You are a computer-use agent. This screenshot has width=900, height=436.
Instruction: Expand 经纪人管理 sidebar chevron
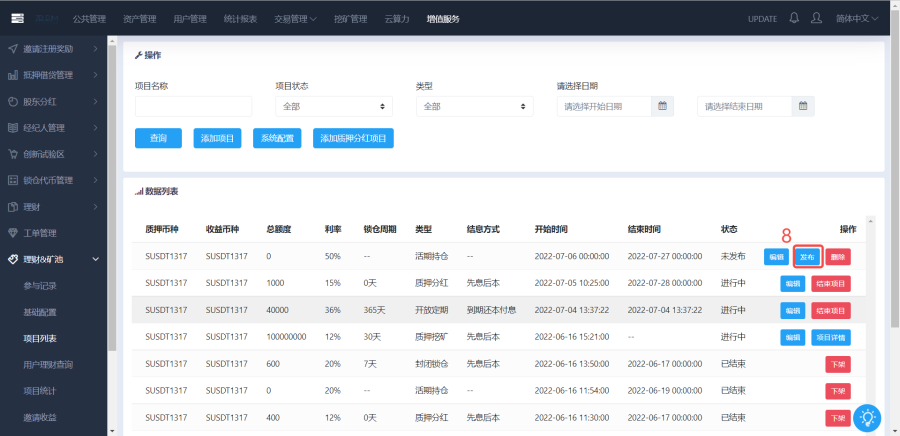pos(95,128)
